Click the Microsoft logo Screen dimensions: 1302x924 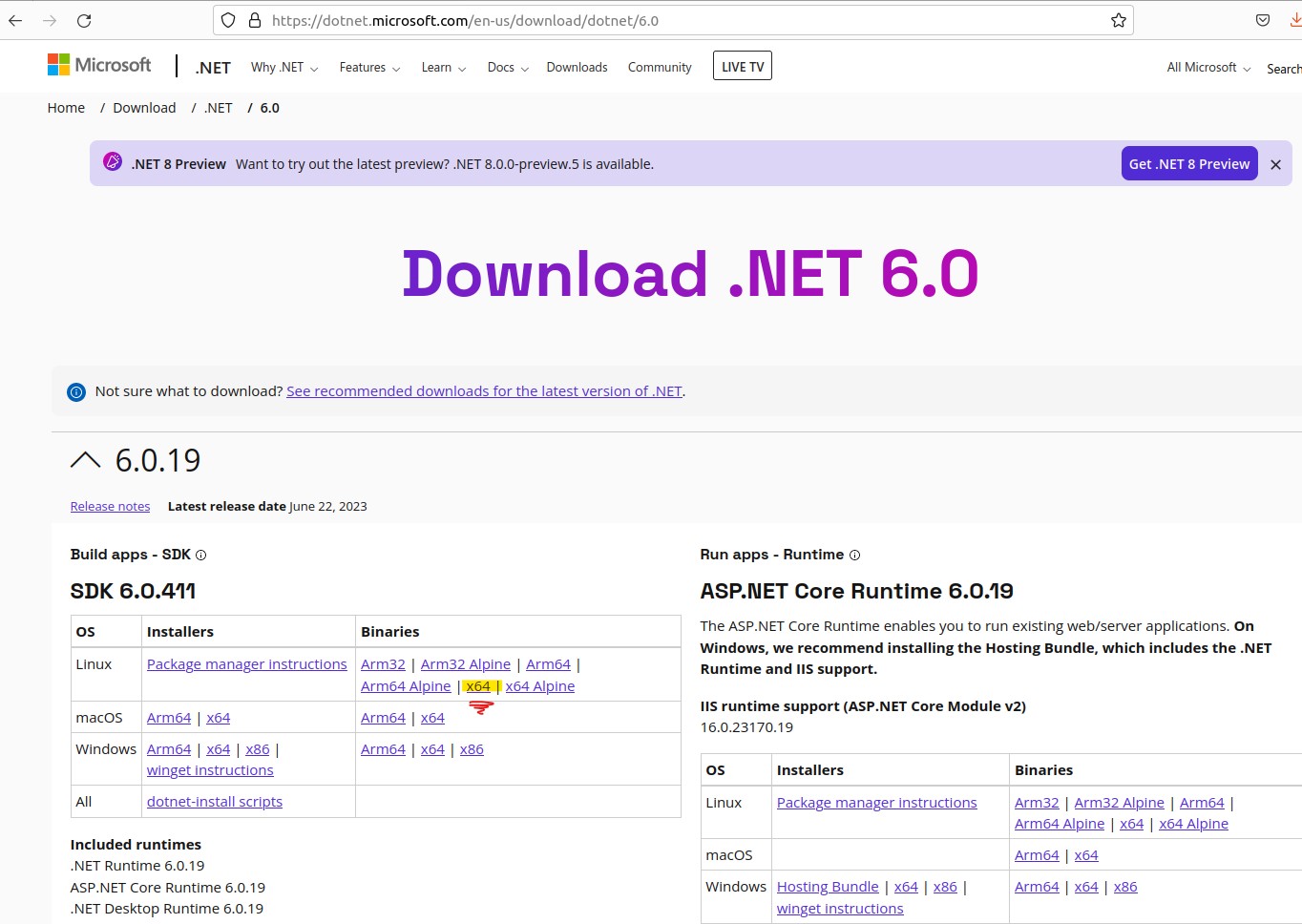click(99, 65)
